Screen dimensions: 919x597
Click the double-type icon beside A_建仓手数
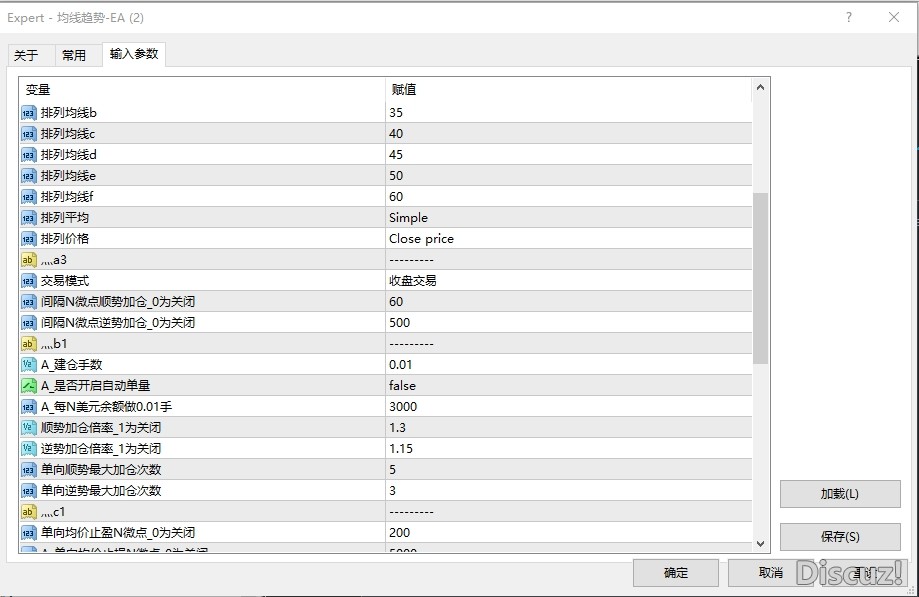29,365
